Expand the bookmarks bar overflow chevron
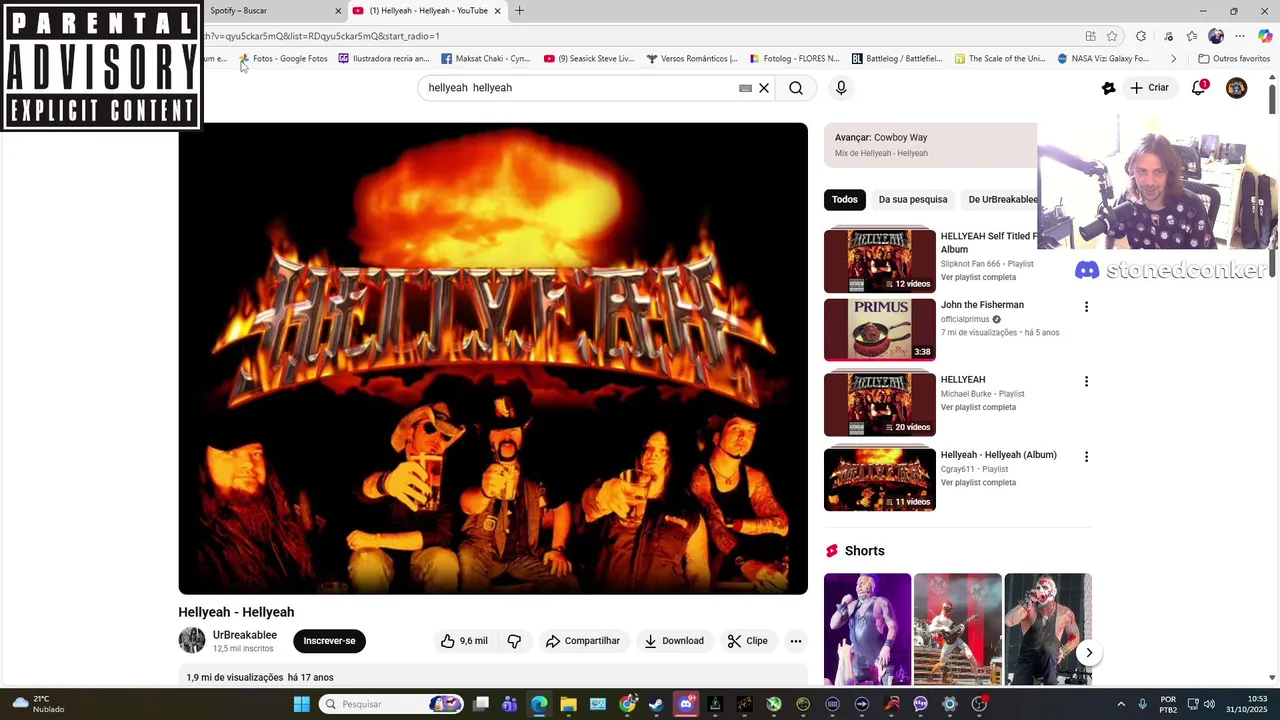 tap(1173, 59)
